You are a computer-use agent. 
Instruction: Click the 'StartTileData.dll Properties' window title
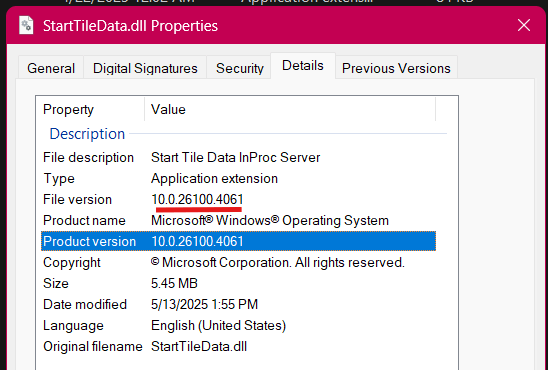point(130,26)
